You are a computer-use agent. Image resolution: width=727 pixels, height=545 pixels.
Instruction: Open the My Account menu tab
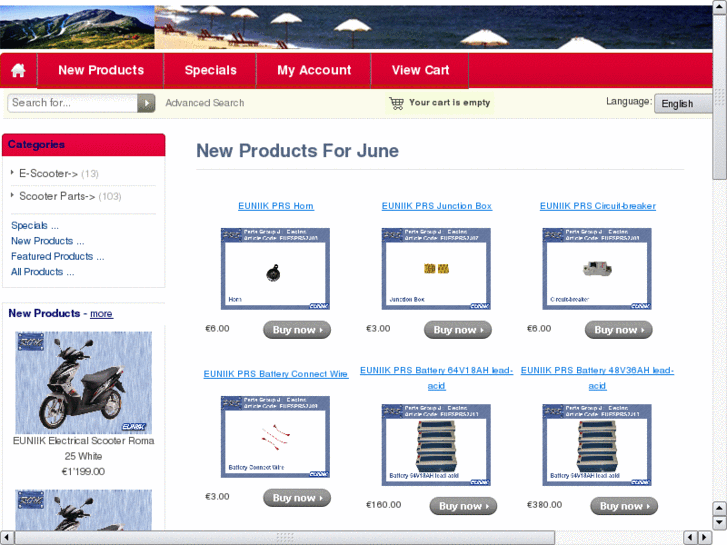pyautogui.click(x=314, y=70)
